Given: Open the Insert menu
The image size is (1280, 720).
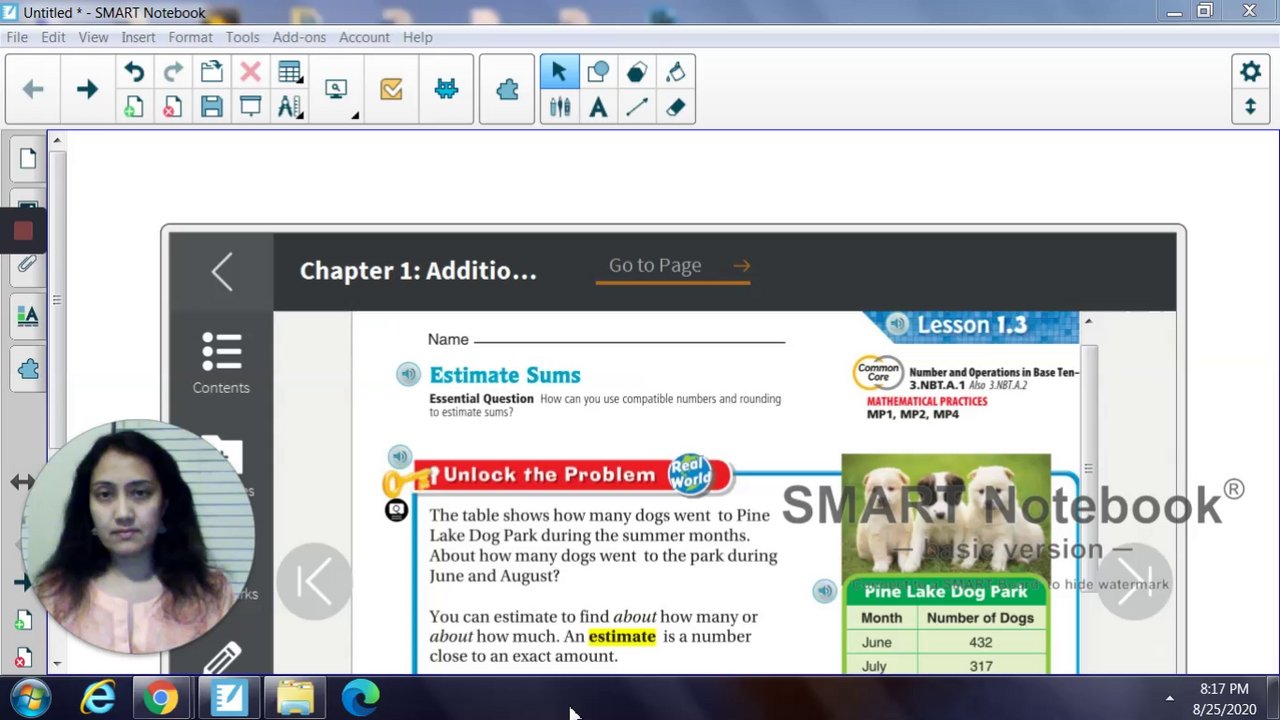Looking at the screenshot, I should (138, 37).
